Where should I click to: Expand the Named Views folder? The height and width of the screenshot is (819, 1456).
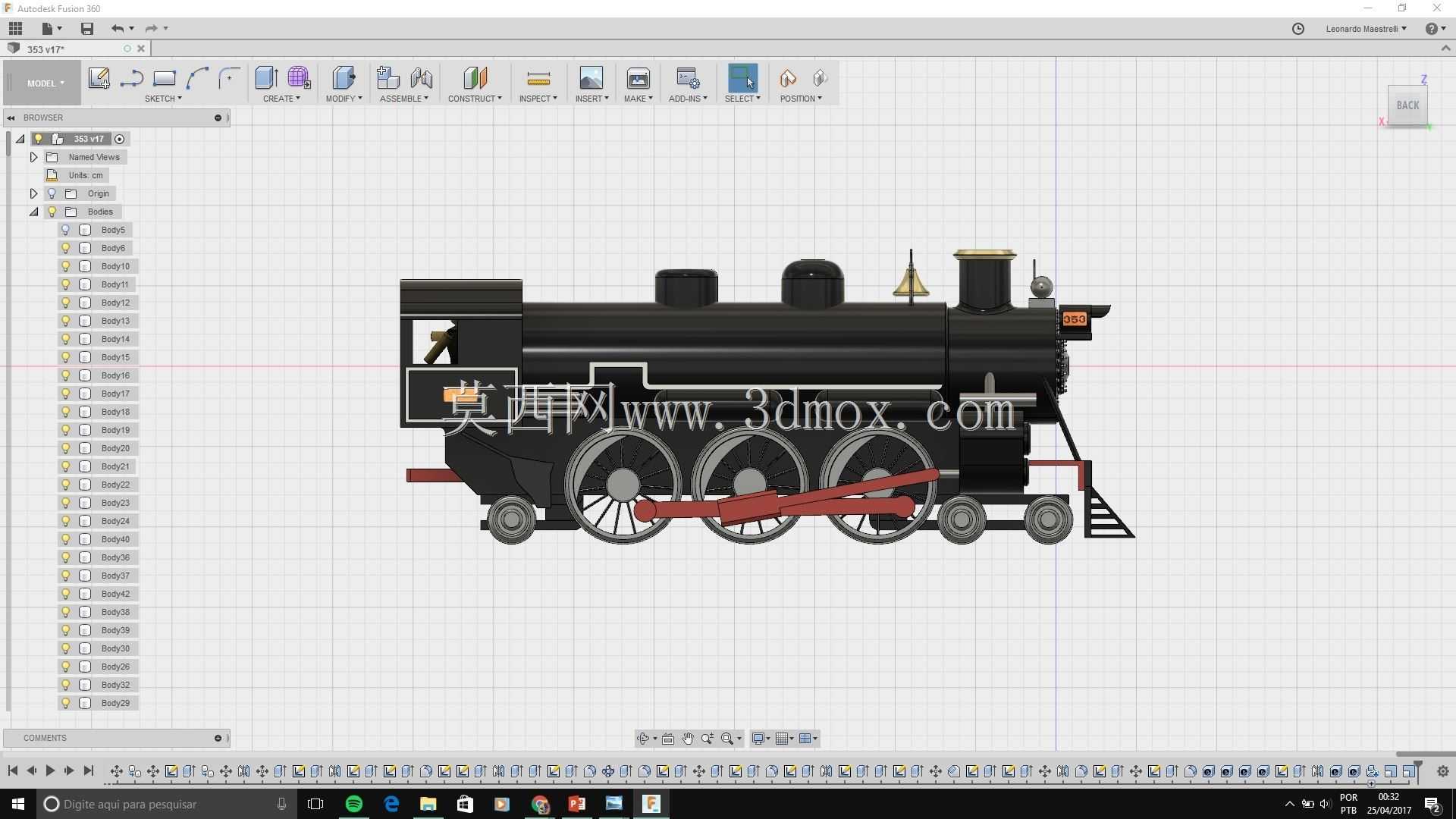coord(34,157)
